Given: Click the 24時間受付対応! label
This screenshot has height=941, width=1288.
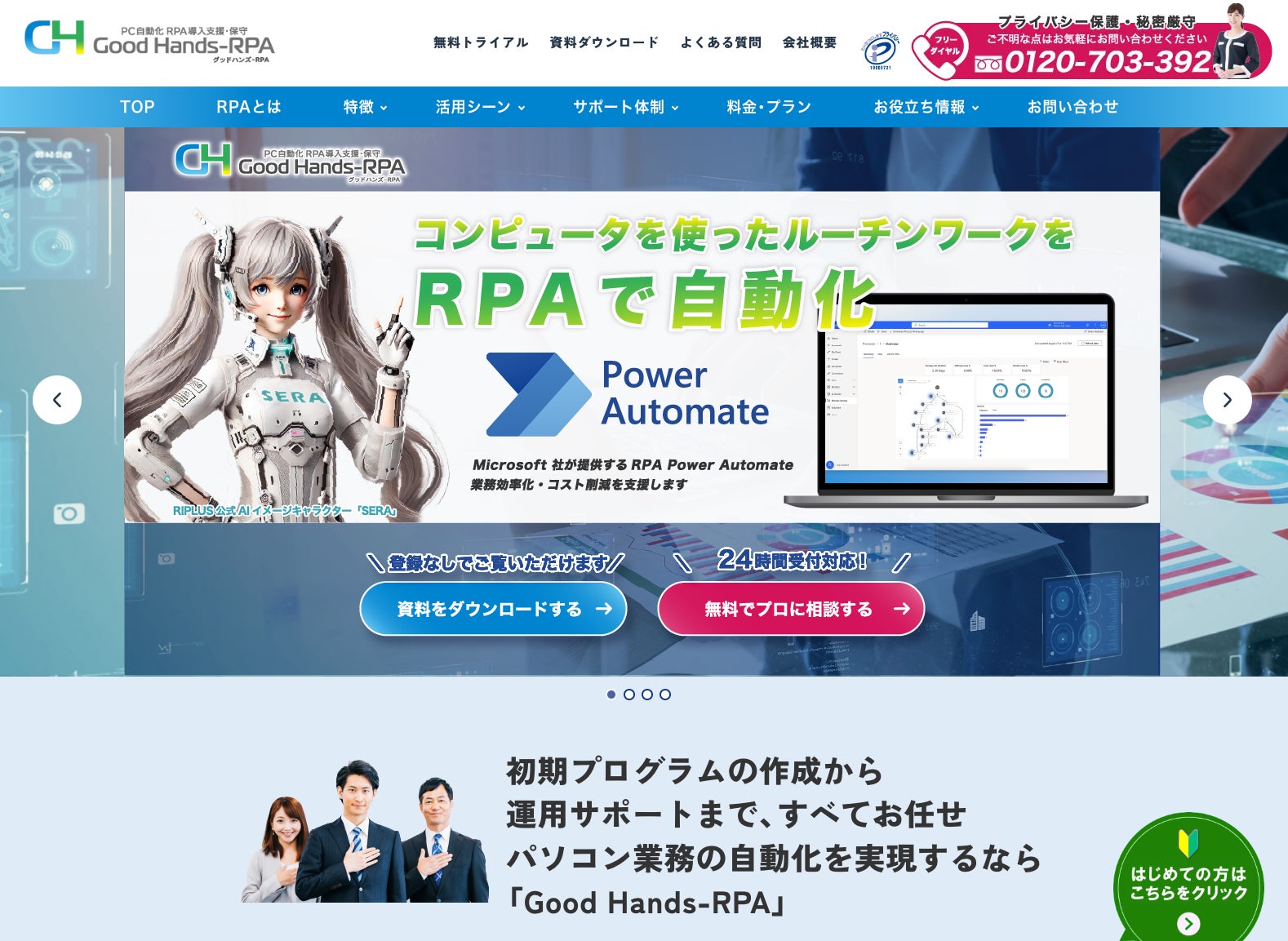Looking at the screenshot, I should tap(792, 560).
